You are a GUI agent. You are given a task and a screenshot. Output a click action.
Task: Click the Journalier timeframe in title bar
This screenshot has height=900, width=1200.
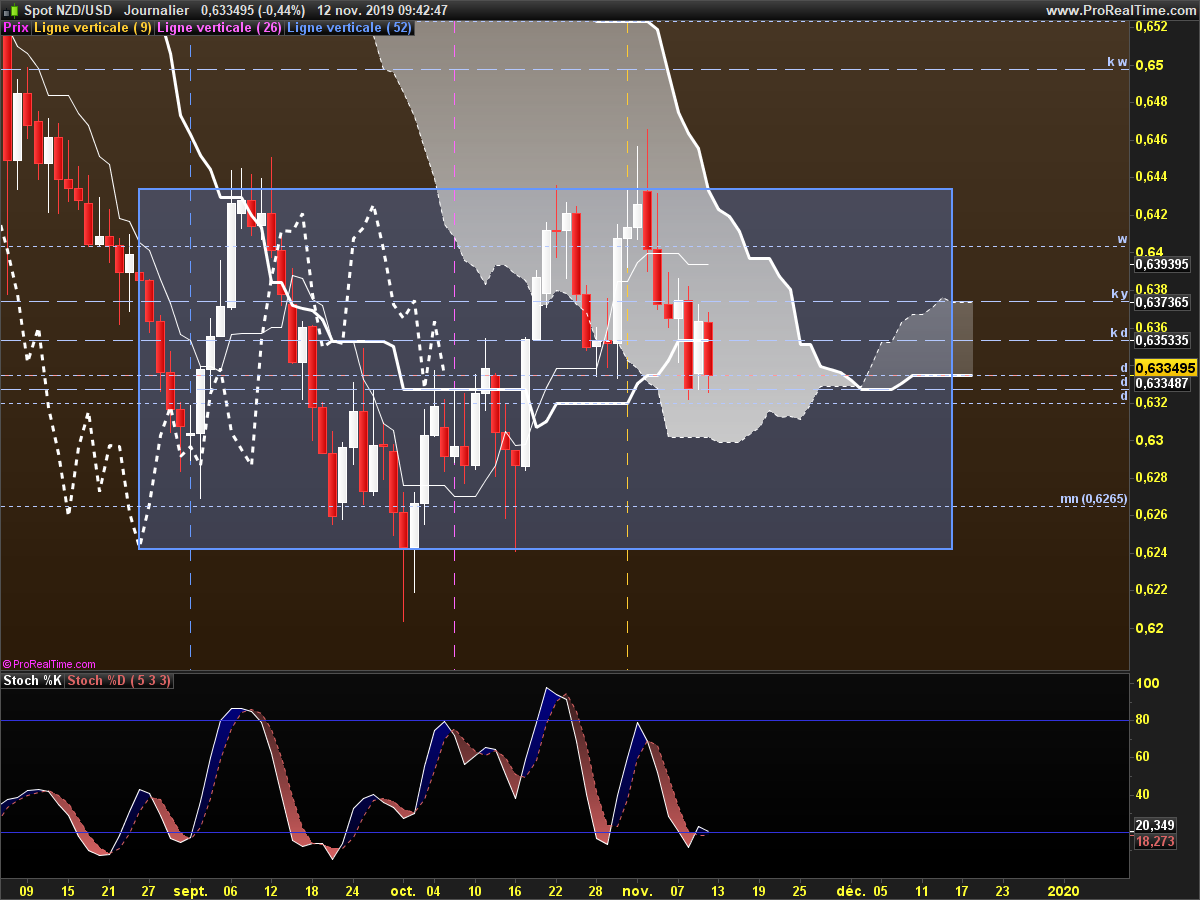[x=156, y=10]
